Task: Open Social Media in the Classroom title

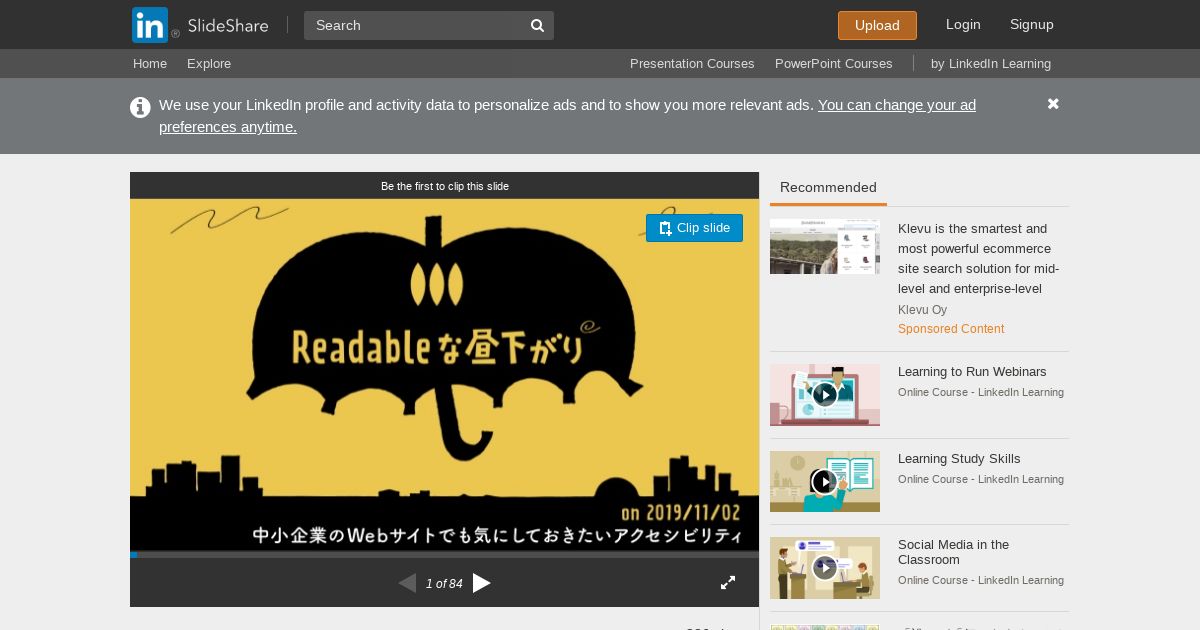Action: pyautogui.click(x=953, y=552)
